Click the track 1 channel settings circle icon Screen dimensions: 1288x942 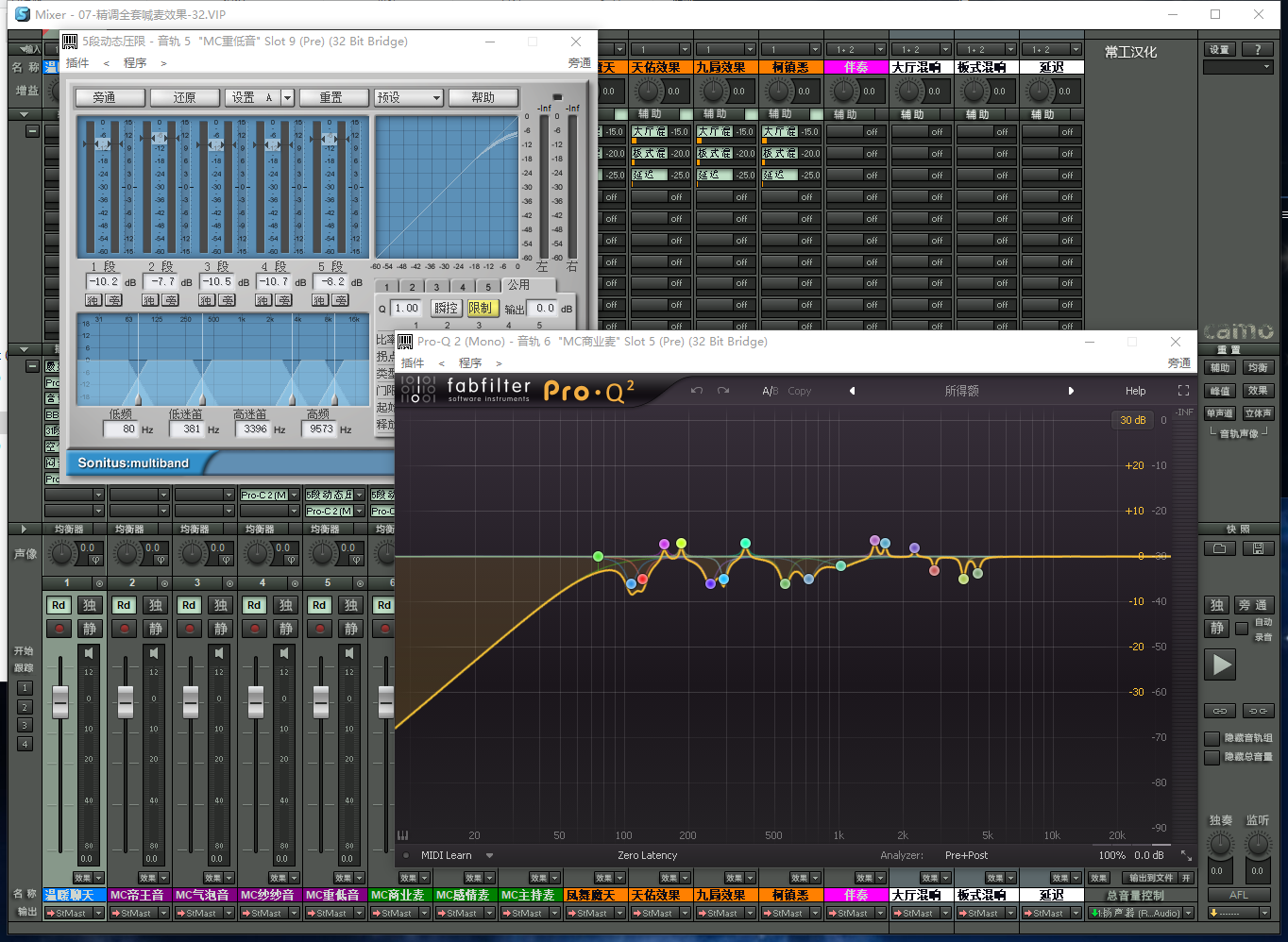[x=99, y=583]
